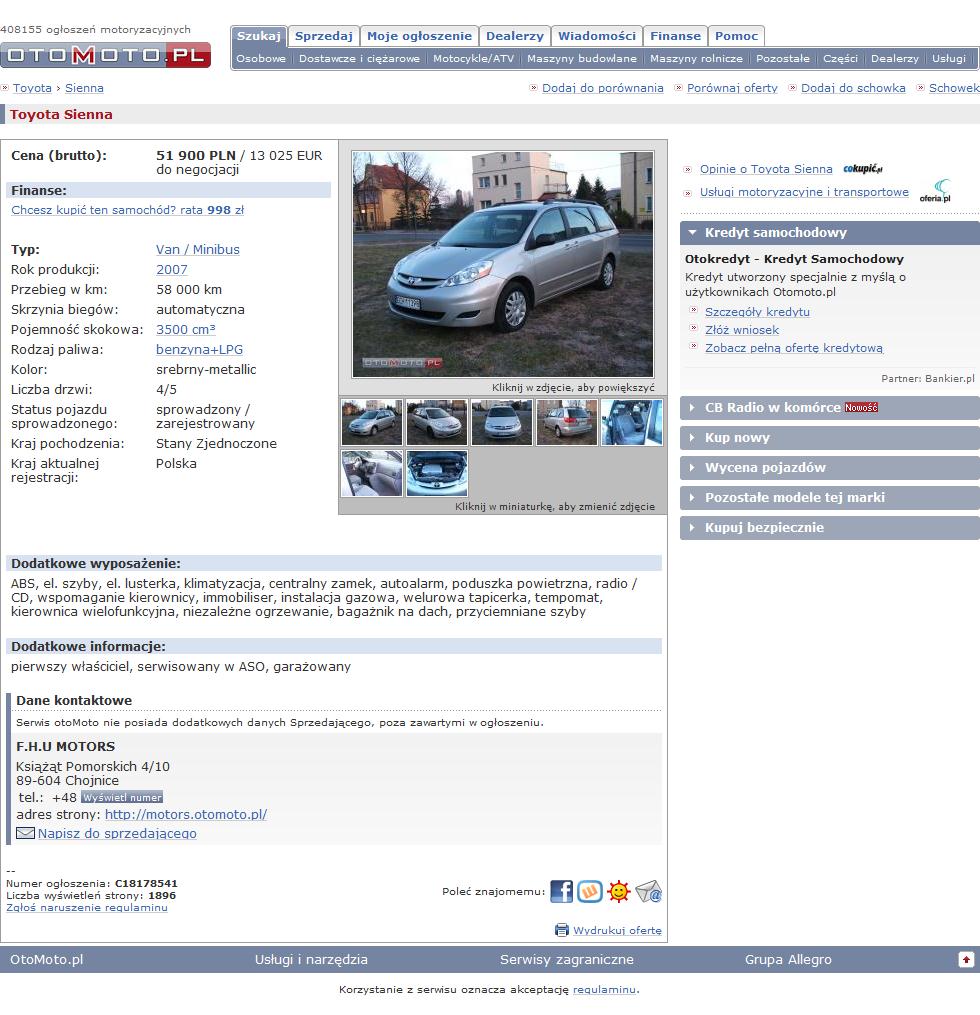
Task: Select Dostawcze i ciężarowe category
Action: pos(359,58)
